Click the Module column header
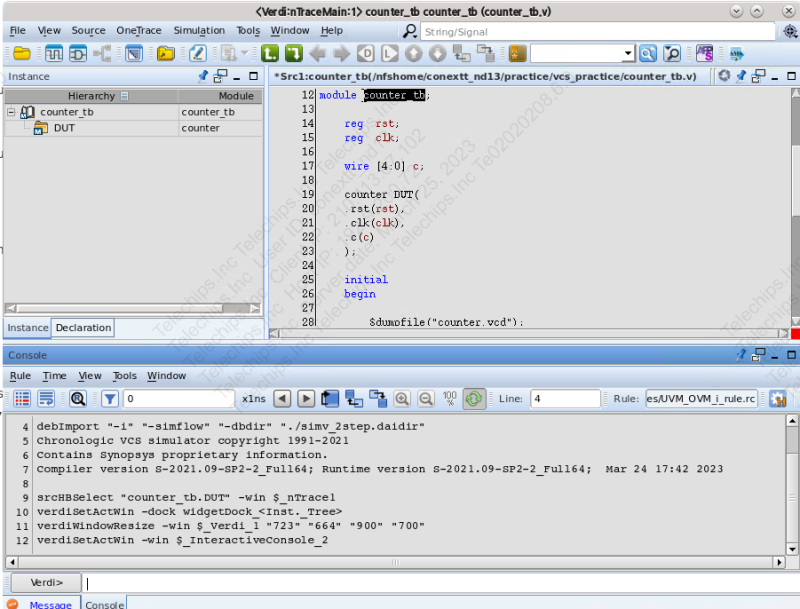Viewport: 800px width, 609px height. (x=220, y=96)
